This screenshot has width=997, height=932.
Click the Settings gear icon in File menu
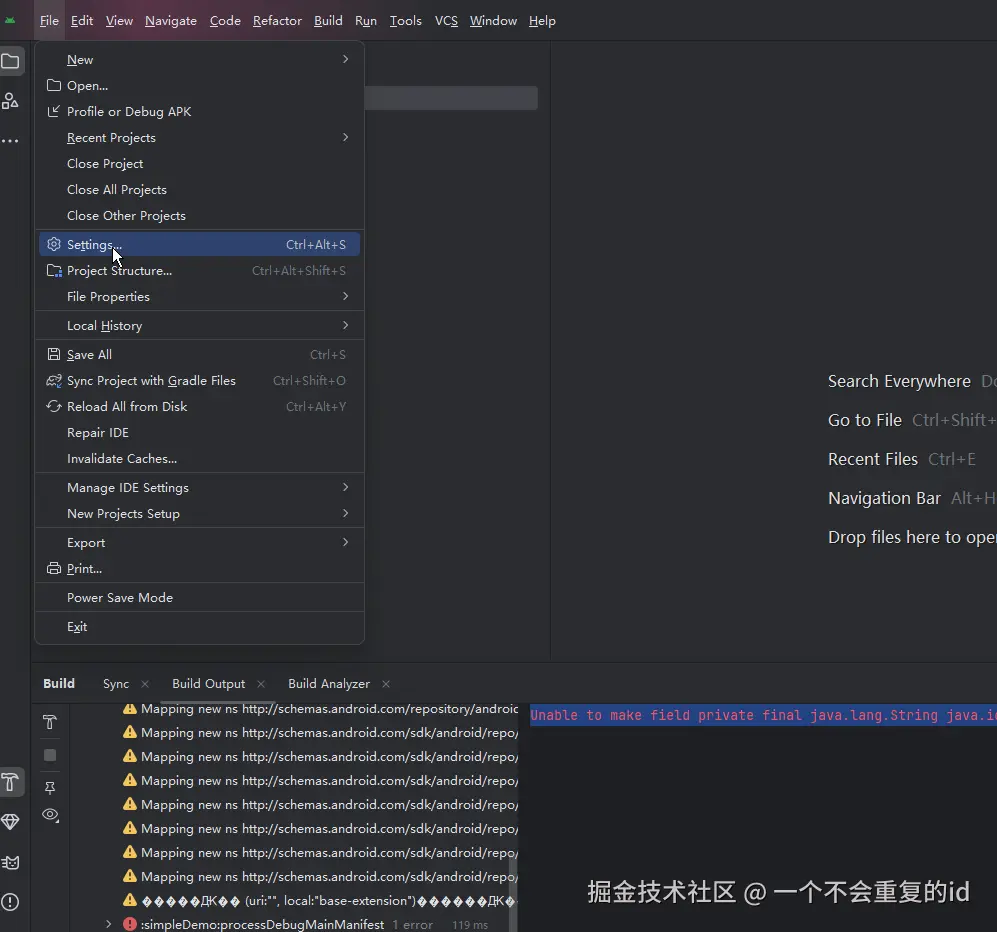tap(54, 244)
